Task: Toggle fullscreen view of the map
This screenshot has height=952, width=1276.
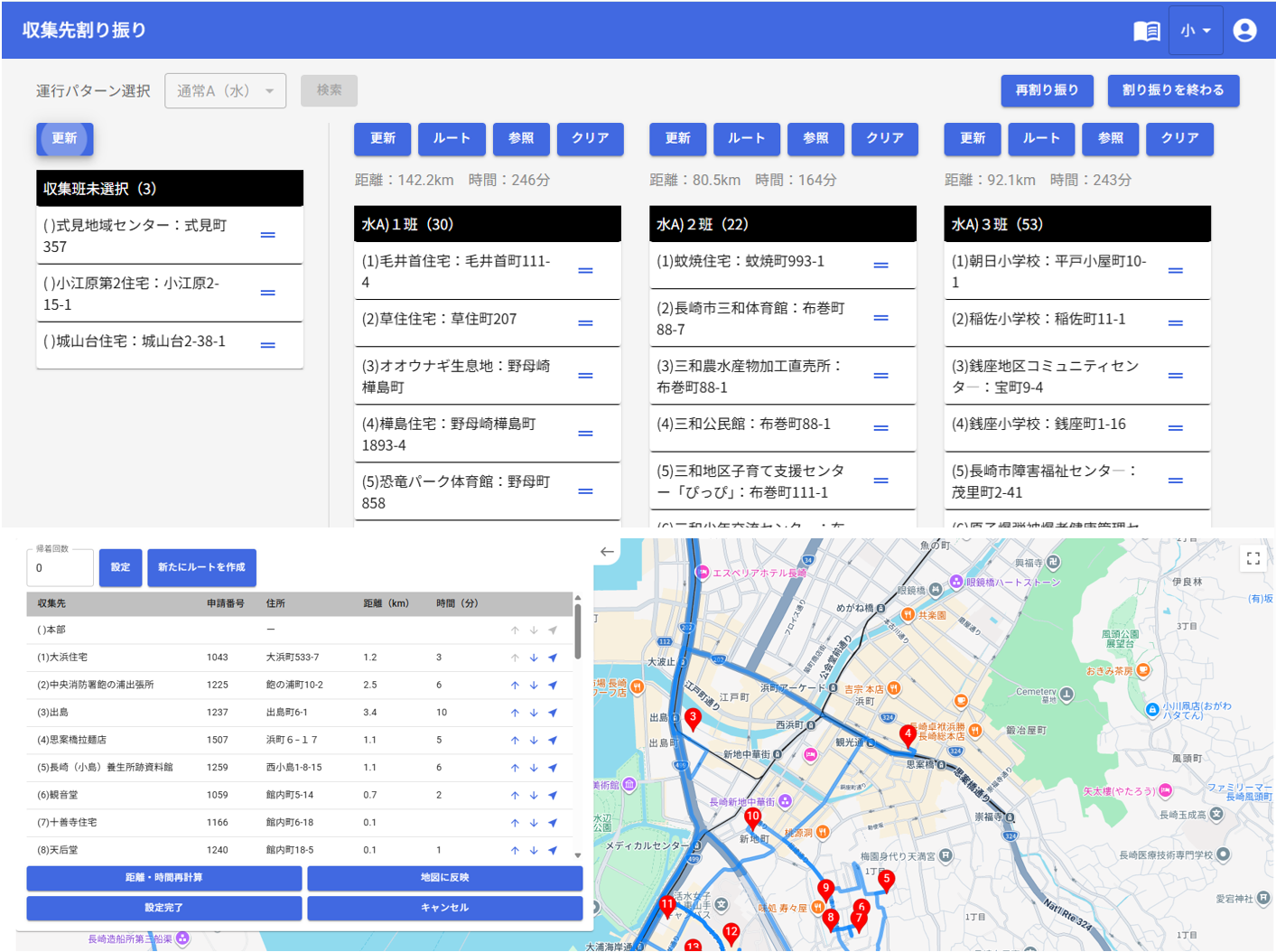Action: 1253,558
